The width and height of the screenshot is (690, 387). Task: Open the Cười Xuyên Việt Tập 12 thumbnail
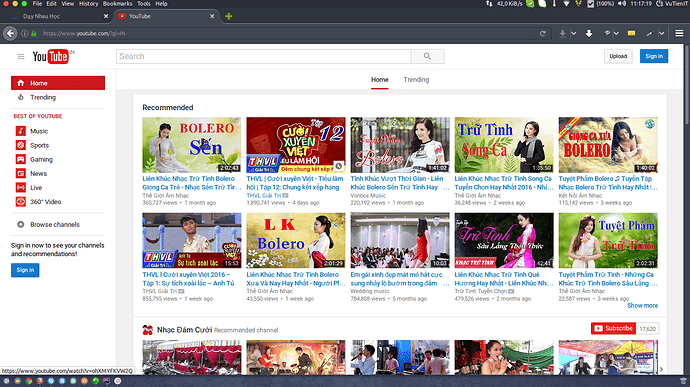click(296, 145)
